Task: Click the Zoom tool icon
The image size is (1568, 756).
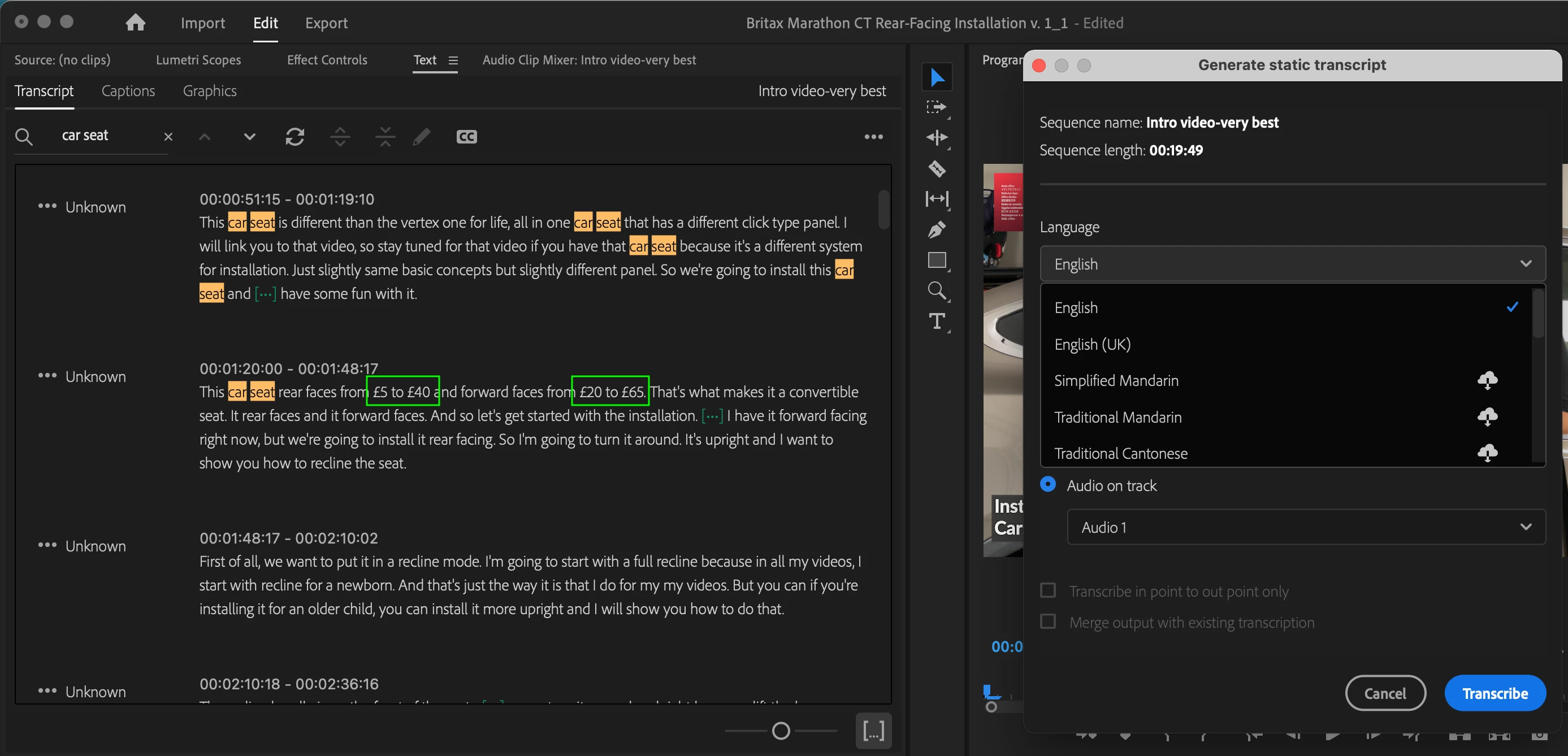Action: (x=937, y=290)
